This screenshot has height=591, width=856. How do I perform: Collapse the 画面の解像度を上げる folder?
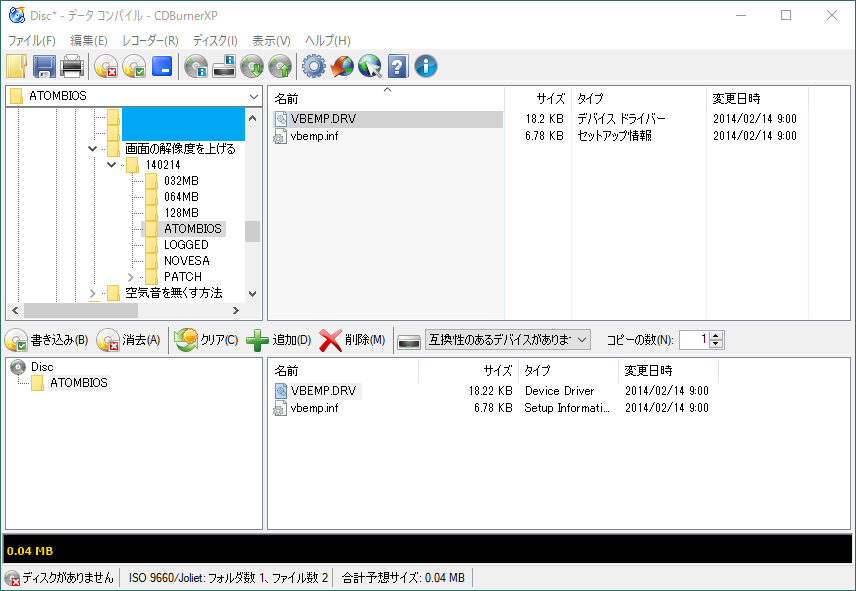coord(92,148)
